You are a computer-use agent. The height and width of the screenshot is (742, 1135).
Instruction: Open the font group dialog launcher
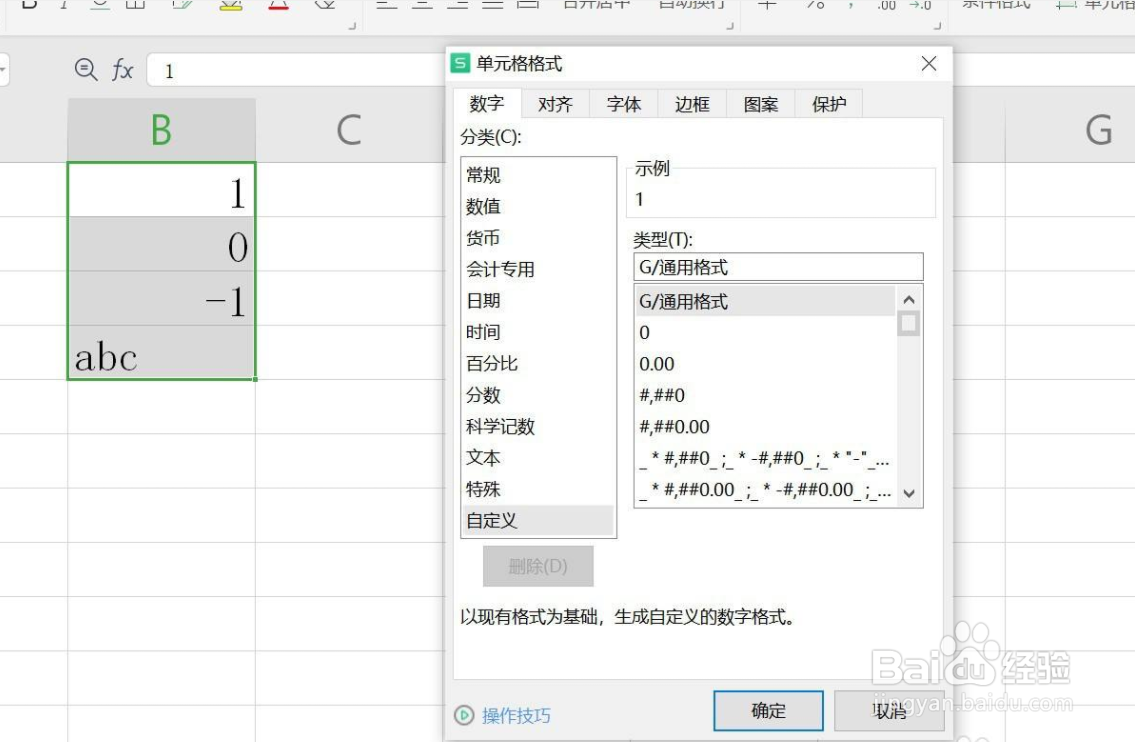(x=353, y=26)
